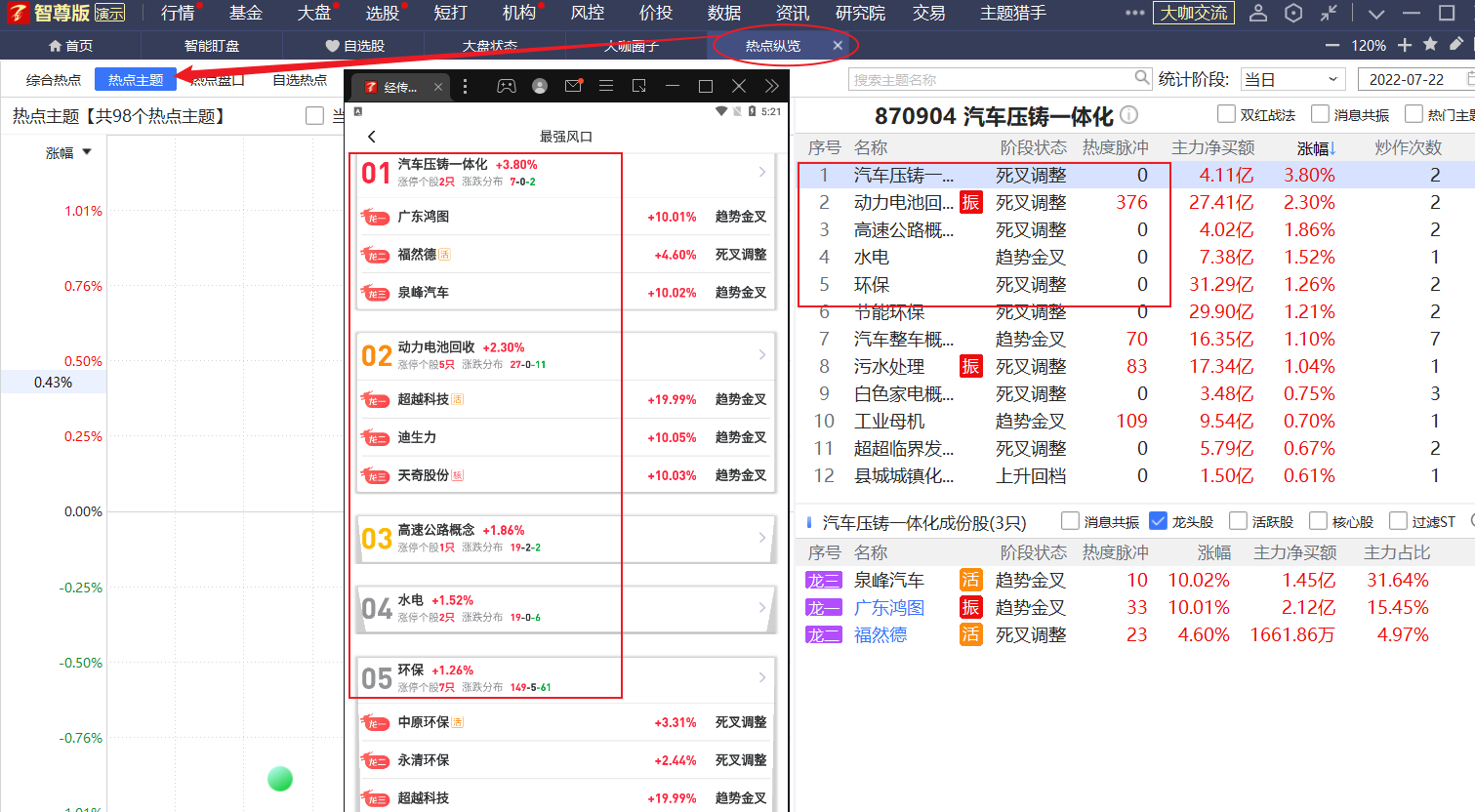The height and width of the screenshot is (812, 1475).
Task: Select the 工业母机 row in themes table
Action: point(1135,421)
